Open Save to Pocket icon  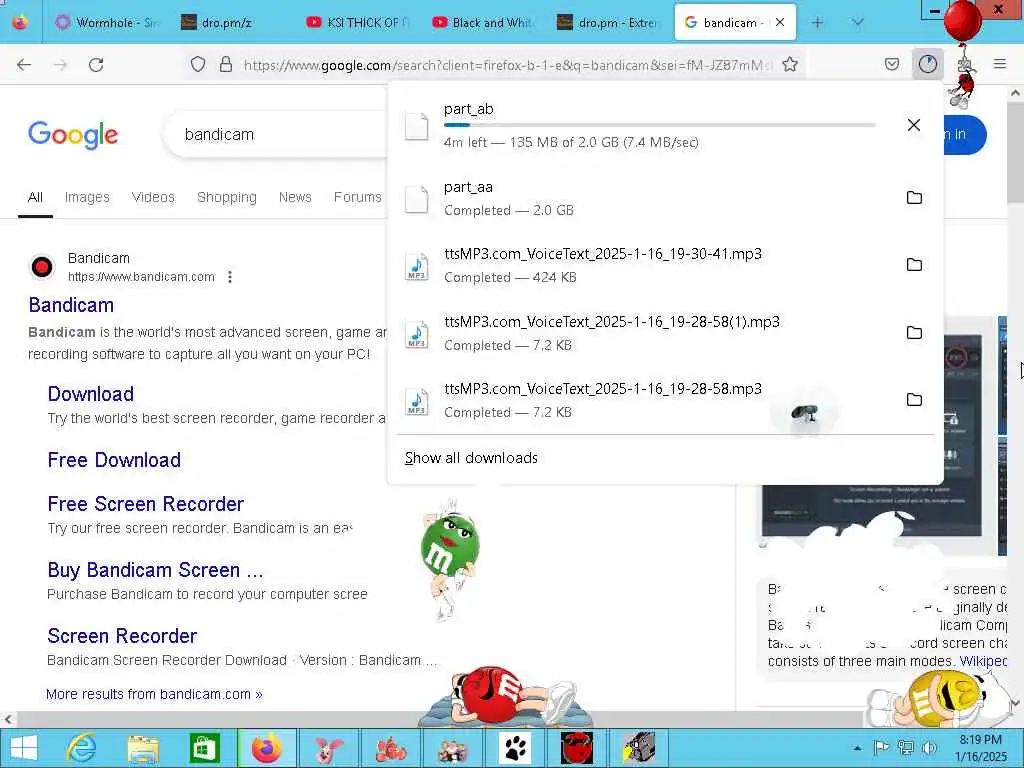pos(891,64)
